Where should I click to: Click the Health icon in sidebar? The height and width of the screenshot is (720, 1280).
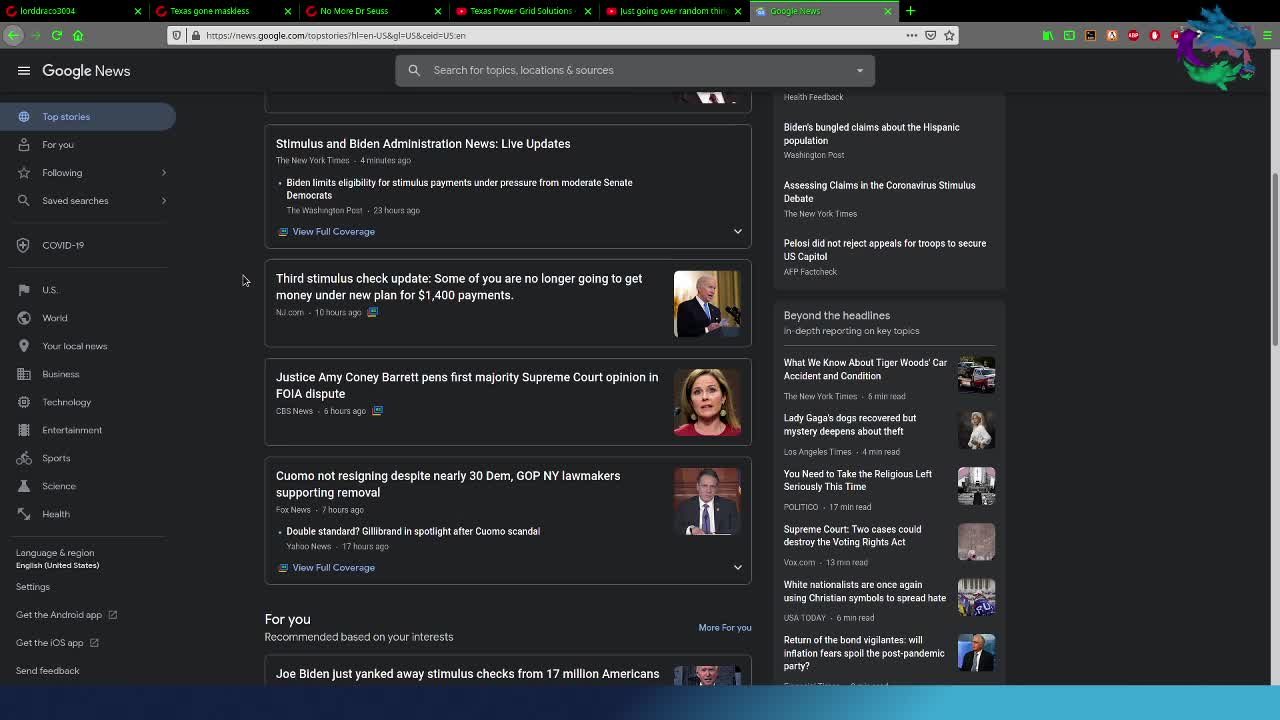tap(24, 514)
